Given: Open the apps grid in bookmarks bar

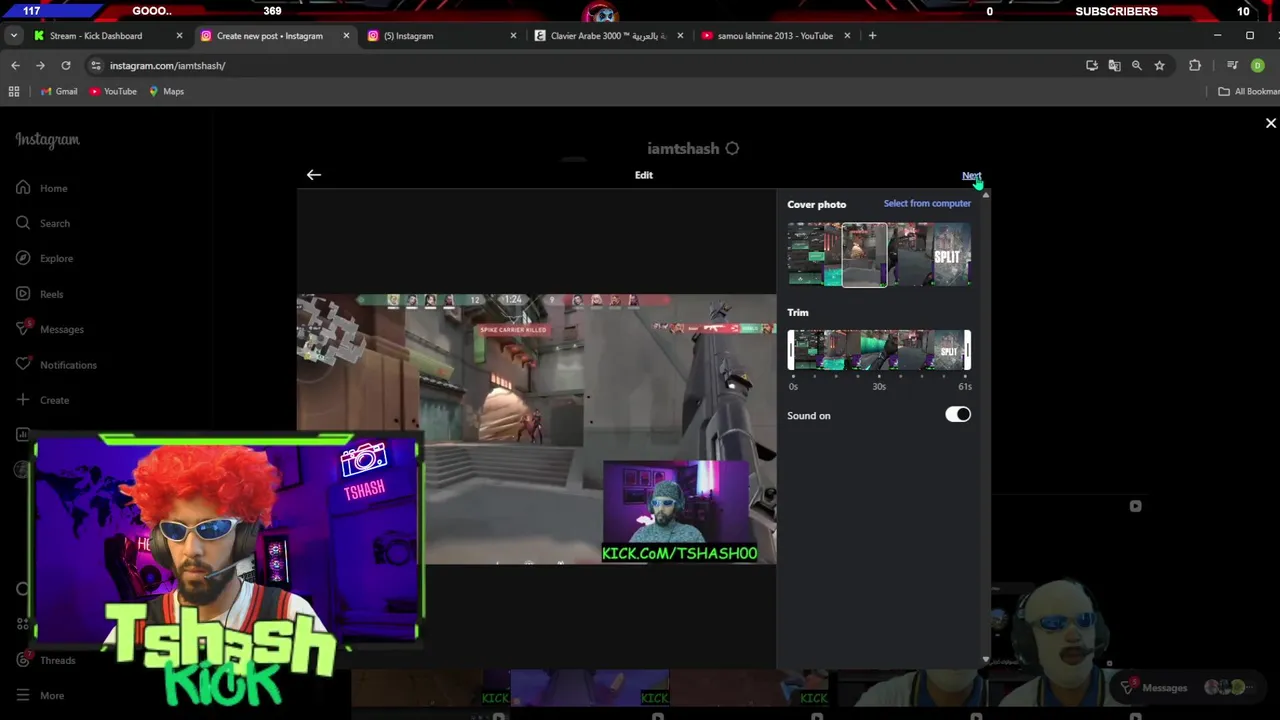Looking at the screenshot, I should [14, 91].
